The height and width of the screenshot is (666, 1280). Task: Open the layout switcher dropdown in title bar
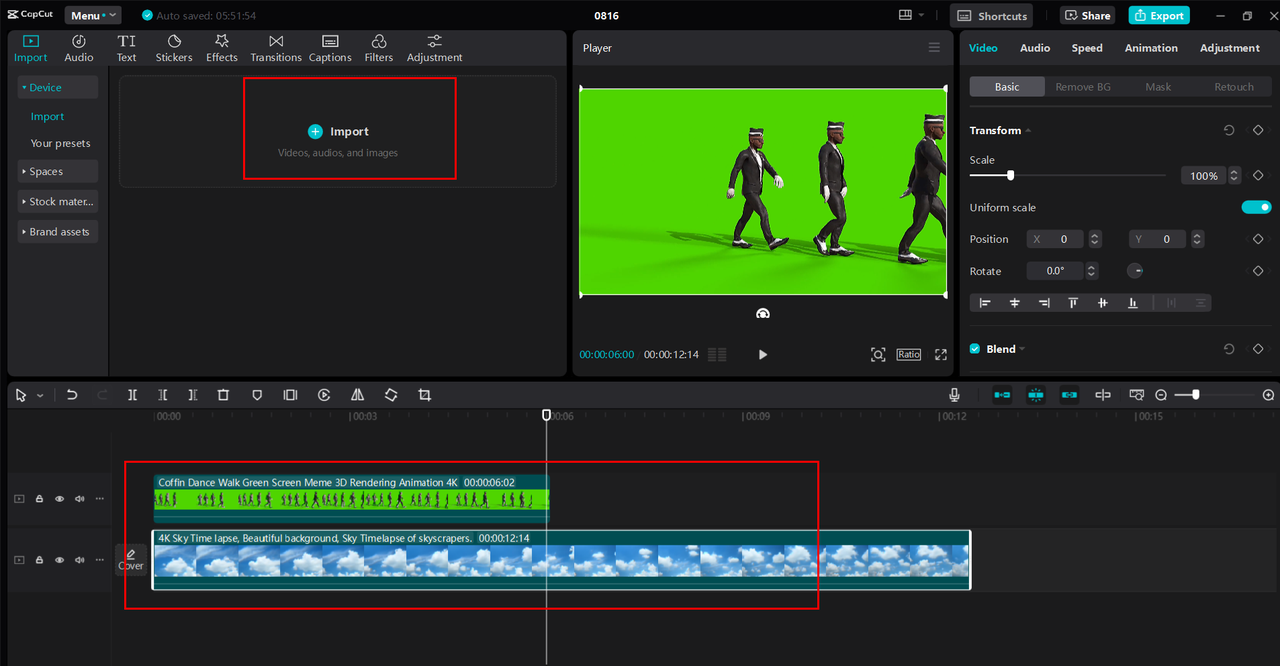click(x=911, y=15)
